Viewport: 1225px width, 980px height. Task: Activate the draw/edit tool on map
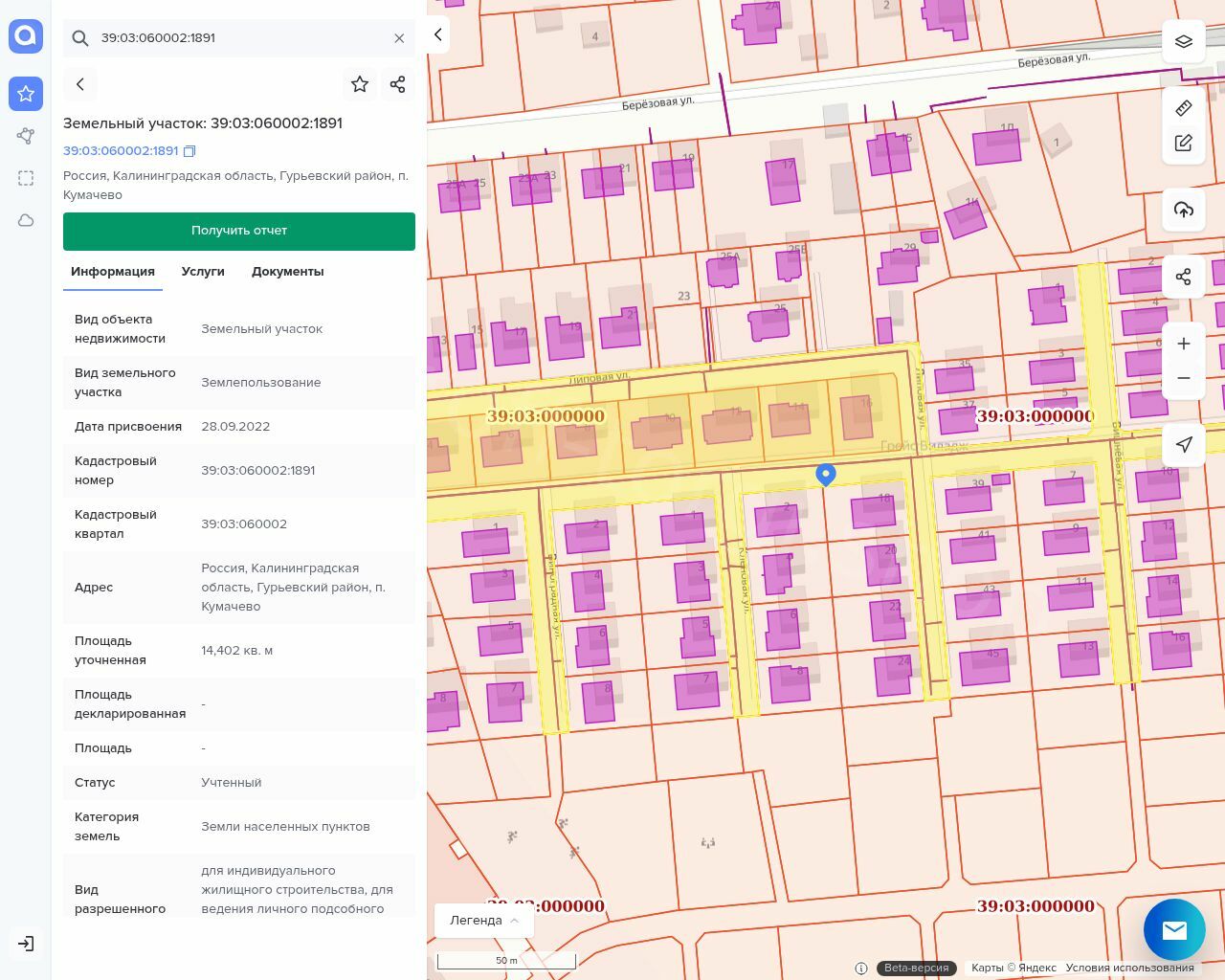tap(1184, 144)
